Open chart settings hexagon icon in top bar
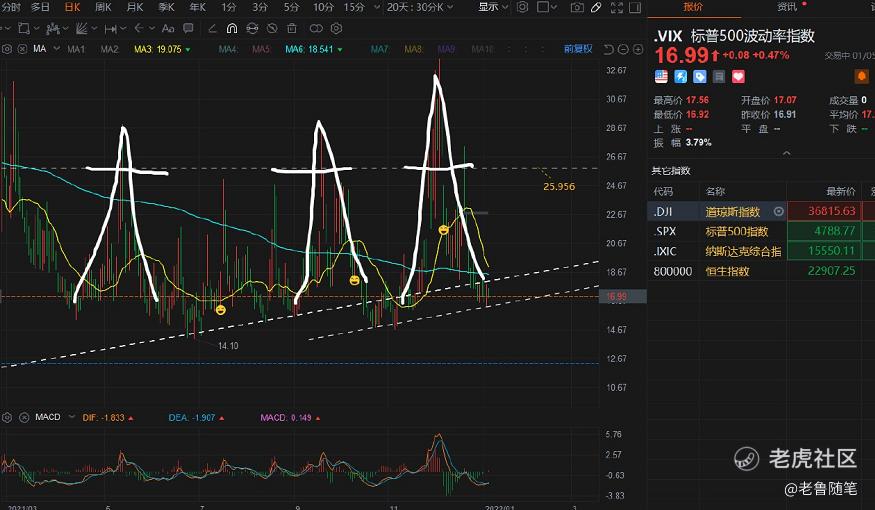875x510 pixels. click(x=522, y=7)
